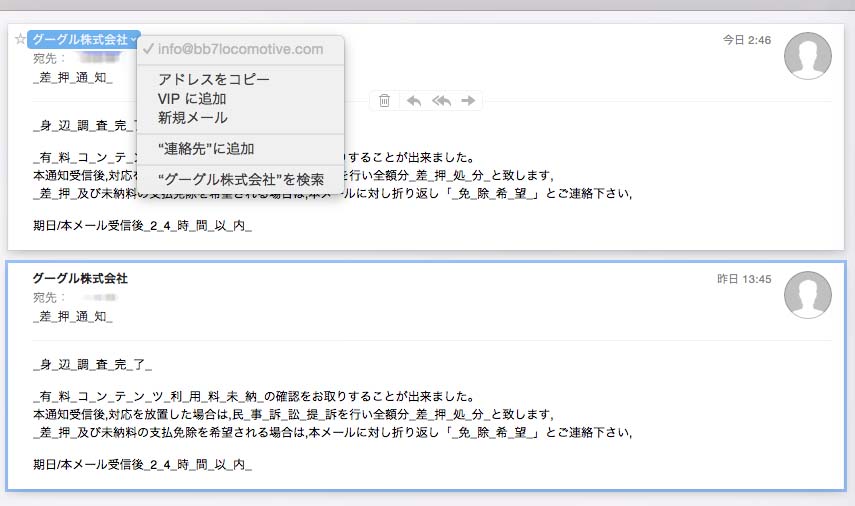
Task: Click sender name グーグル株式会社 in second email
Action: pyautogui.click(x=80, y=278)
